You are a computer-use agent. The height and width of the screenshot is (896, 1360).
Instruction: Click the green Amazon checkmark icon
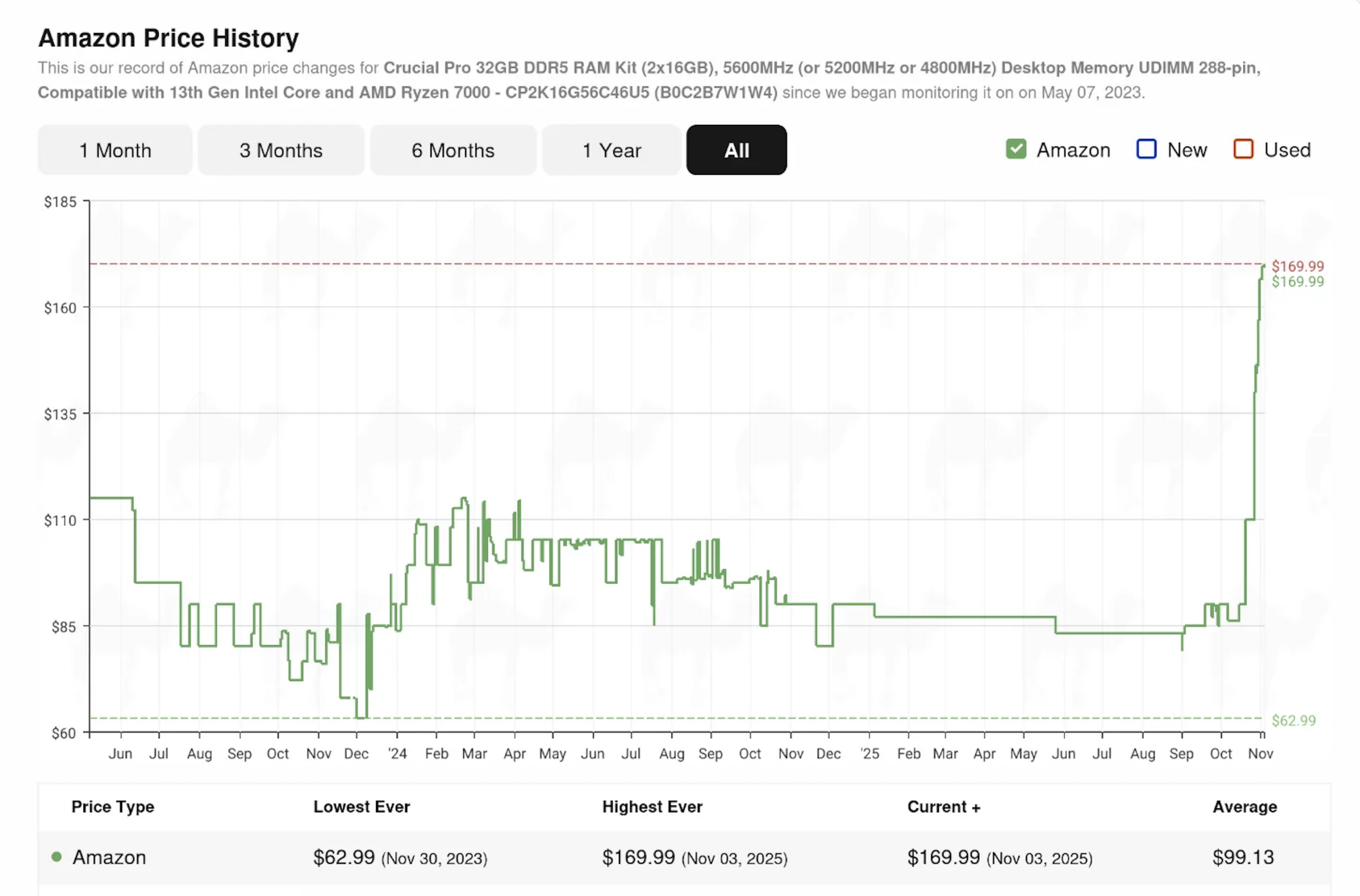click(1015, 149)
